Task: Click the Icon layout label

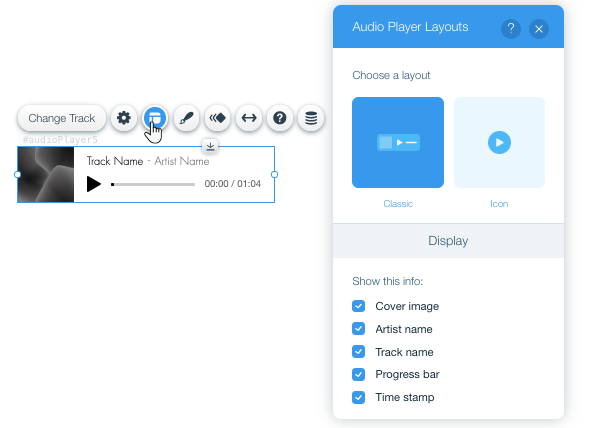Action: (x=499, y=204)
